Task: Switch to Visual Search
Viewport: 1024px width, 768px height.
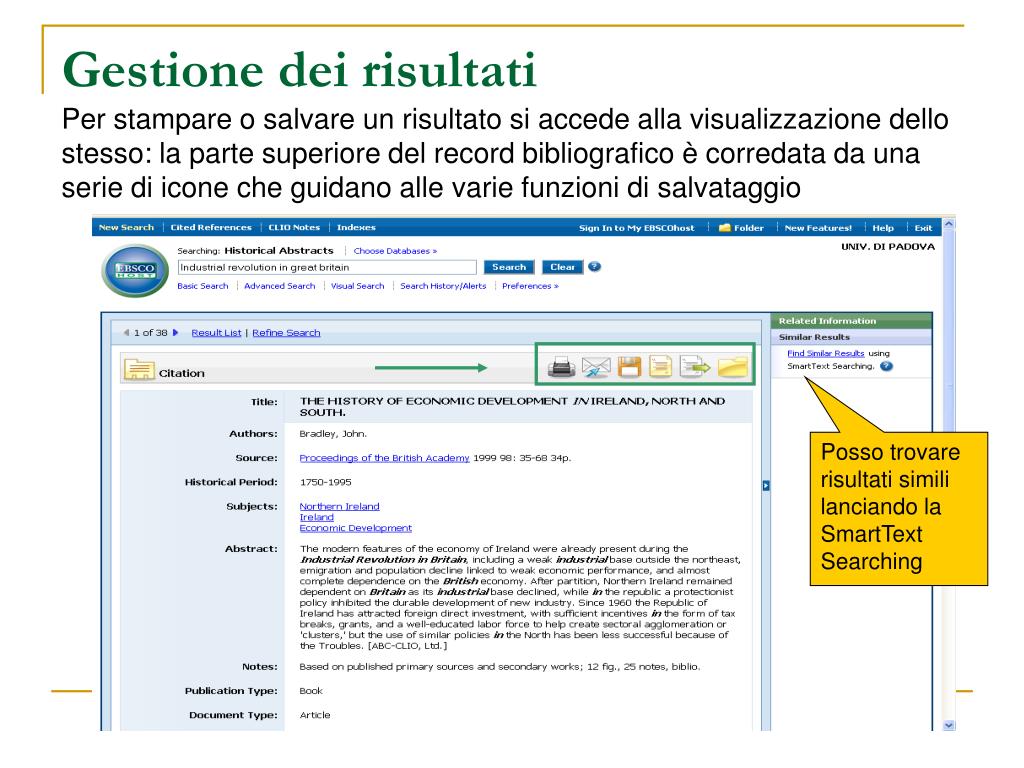Action: [x=357, y=286]
